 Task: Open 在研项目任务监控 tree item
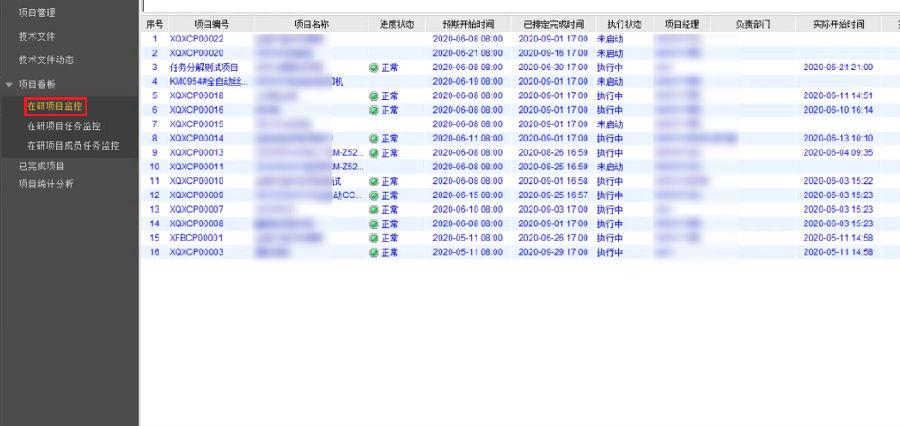(64, 126)
